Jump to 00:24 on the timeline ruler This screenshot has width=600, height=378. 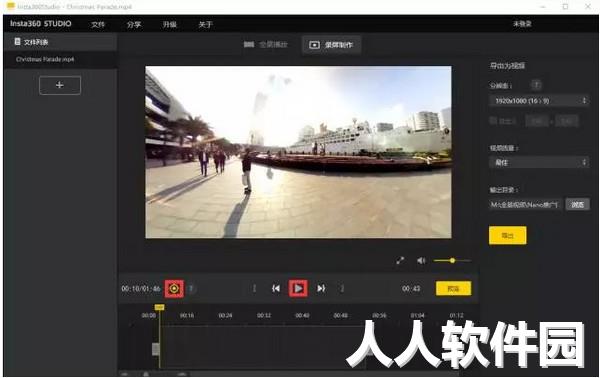pyautogui.click(x=225, y=316)
